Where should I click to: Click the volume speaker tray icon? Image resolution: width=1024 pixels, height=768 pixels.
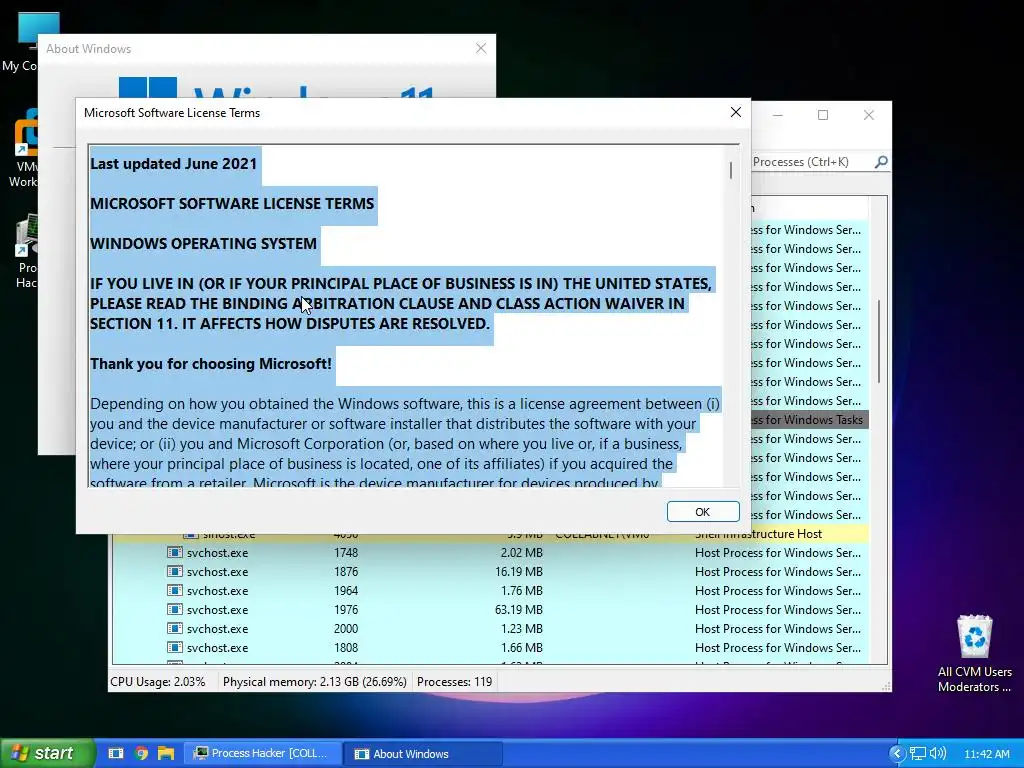point(938,754)
